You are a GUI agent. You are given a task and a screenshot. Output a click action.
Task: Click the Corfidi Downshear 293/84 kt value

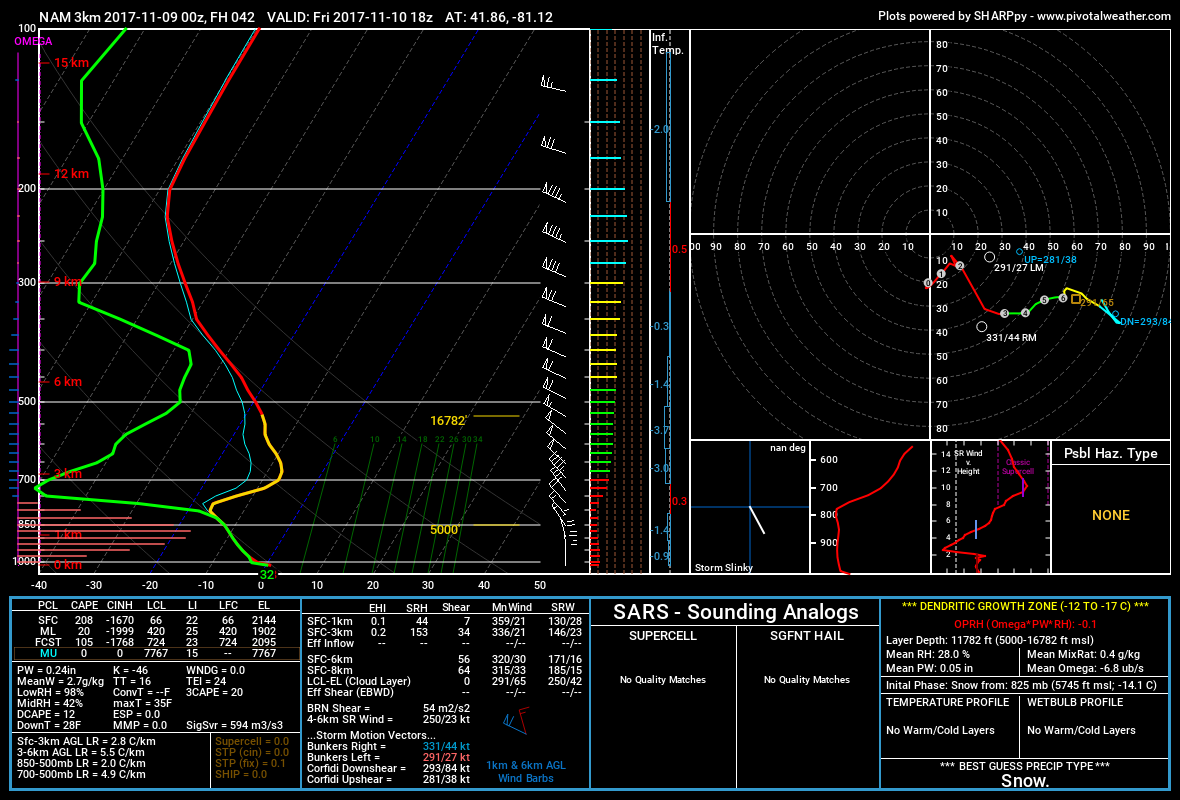pos(446,768)
